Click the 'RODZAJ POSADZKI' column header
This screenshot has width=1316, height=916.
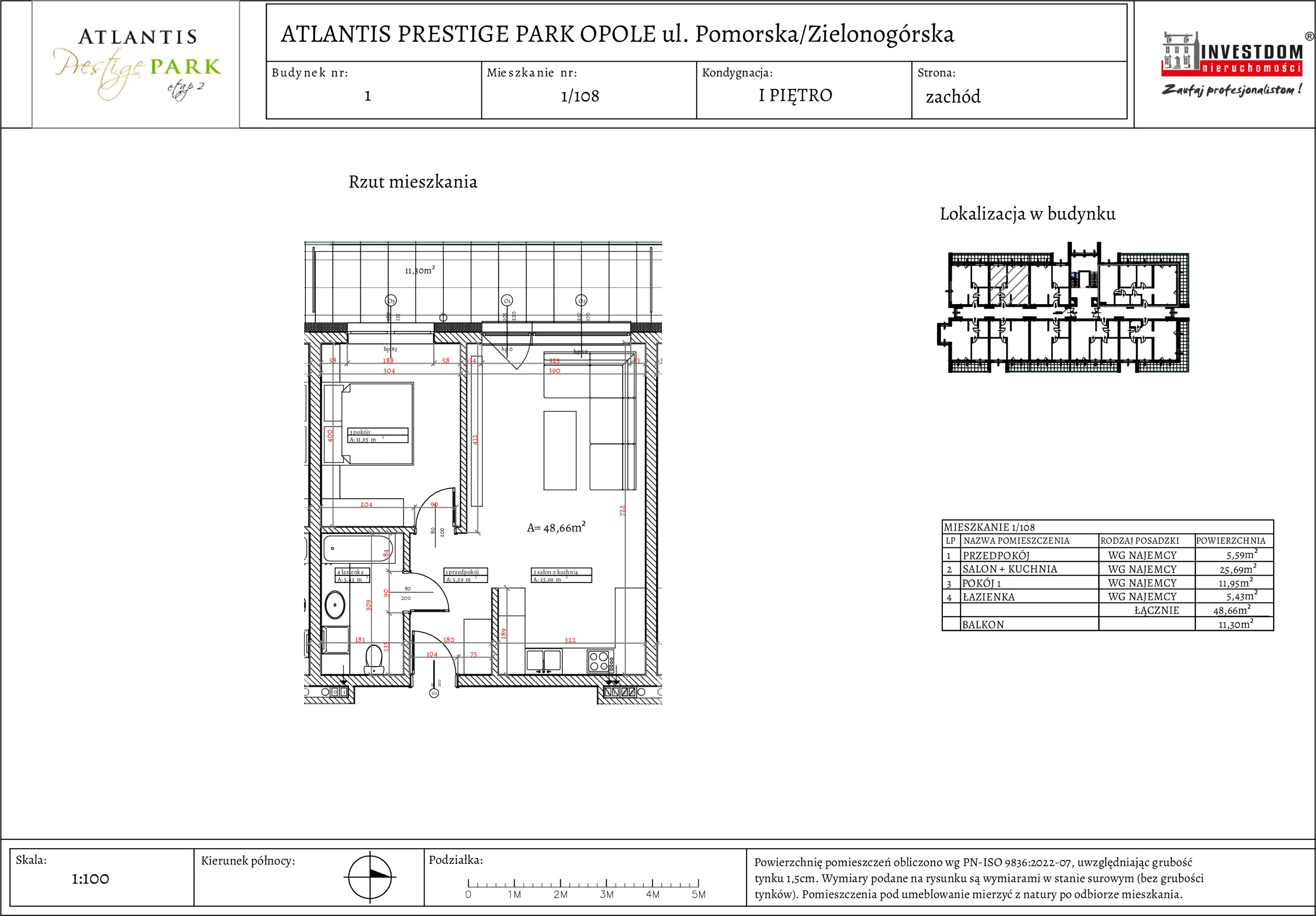[x=1140, y=540]
